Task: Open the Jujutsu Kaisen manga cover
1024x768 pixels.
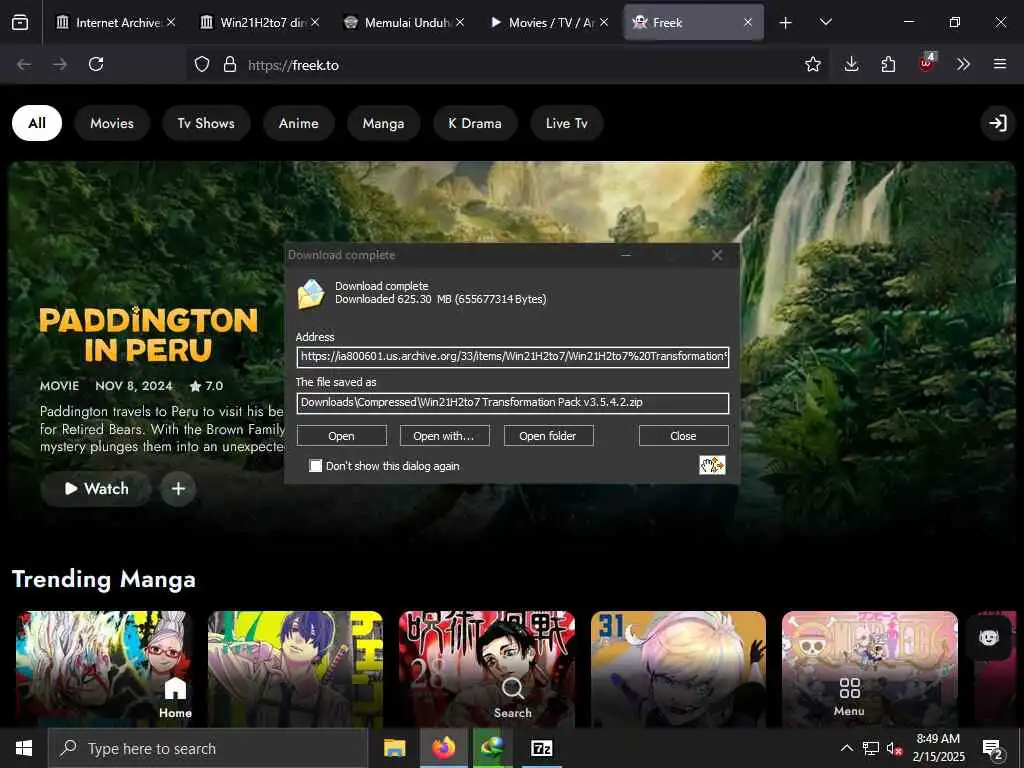Action: point(487,669)
